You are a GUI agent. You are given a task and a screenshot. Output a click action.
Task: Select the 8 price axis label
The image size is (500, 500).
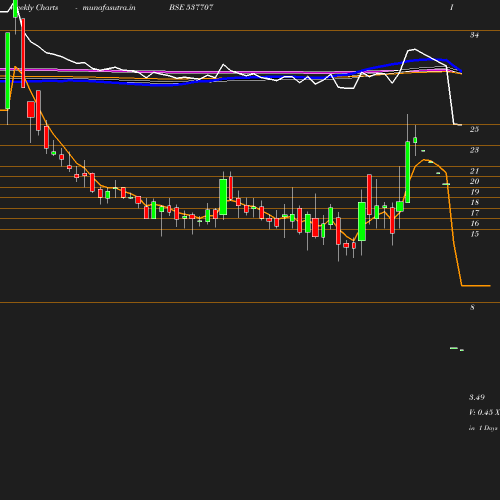coord(472,307)
